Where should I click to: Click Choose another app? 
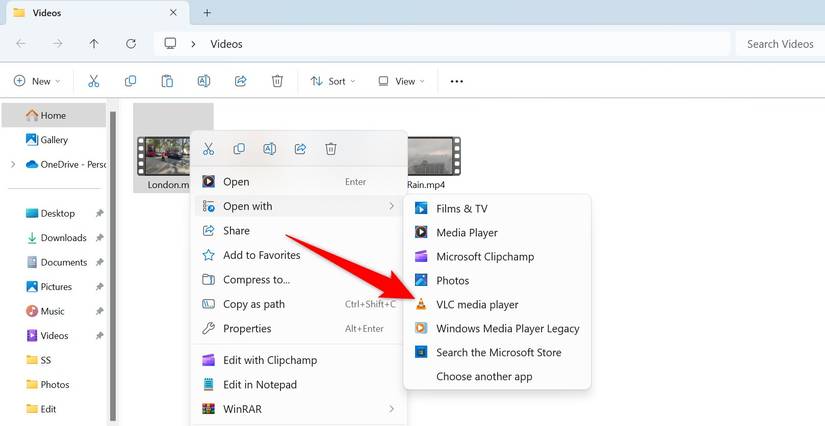(497, 377)
